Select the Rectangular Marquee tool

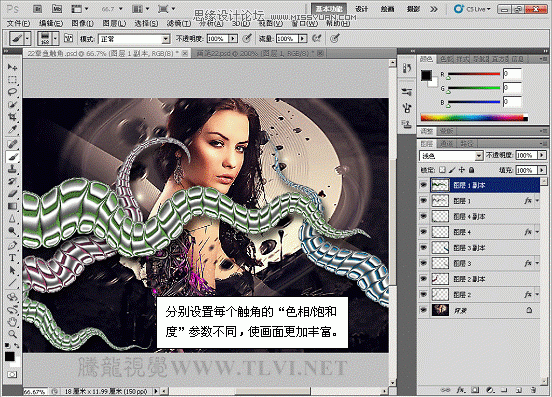coord(12,80)
